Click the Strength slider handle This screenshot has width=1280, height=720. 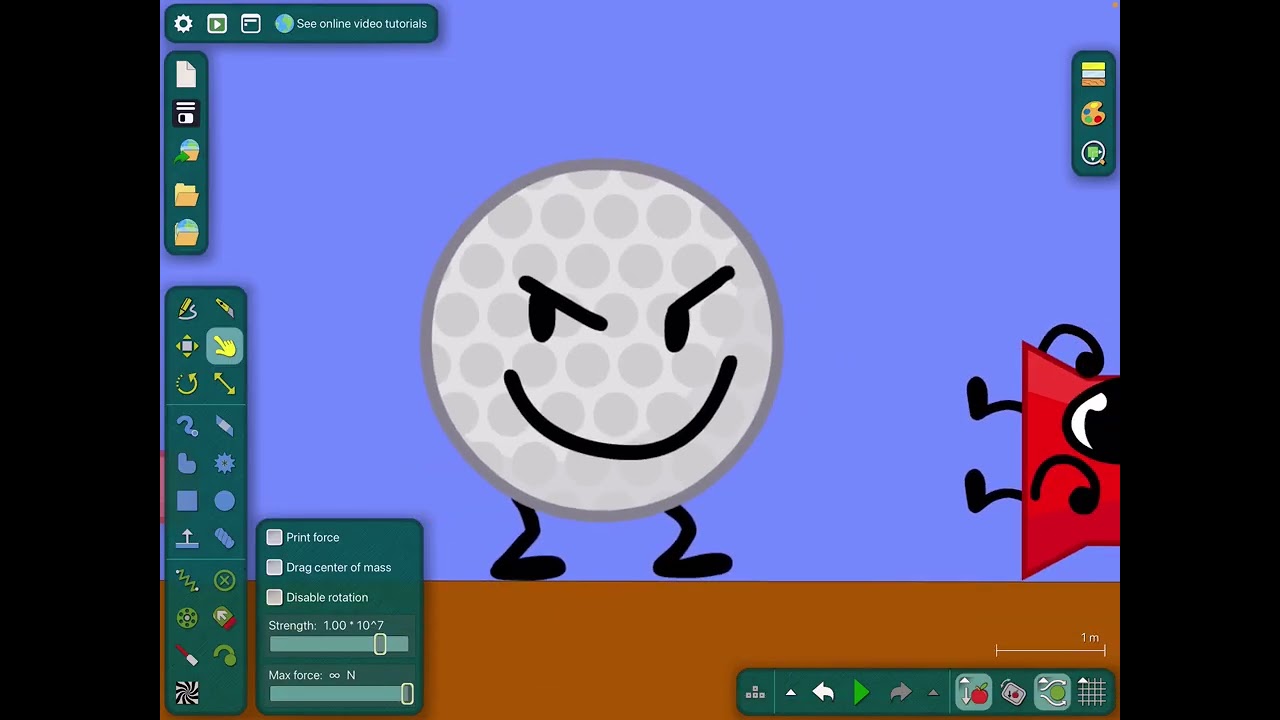tap(380, 645)
